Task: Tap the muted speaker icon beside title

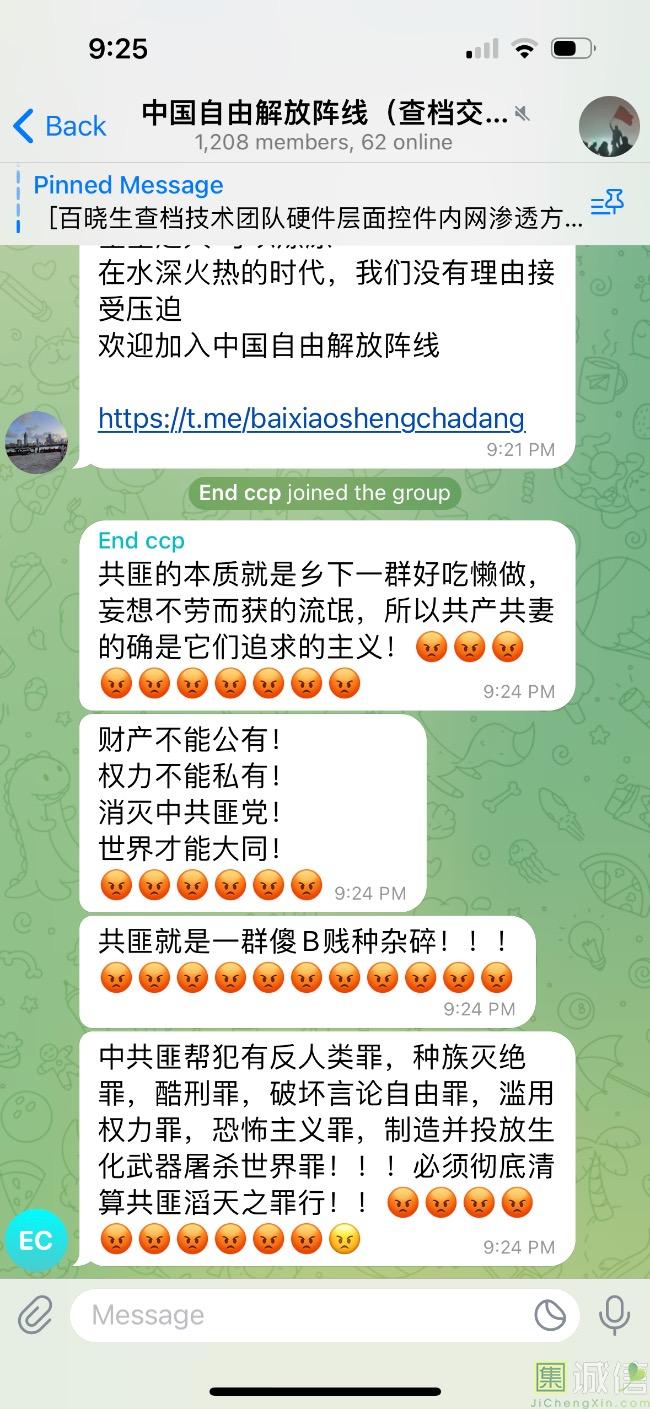Action: point(524,112)
